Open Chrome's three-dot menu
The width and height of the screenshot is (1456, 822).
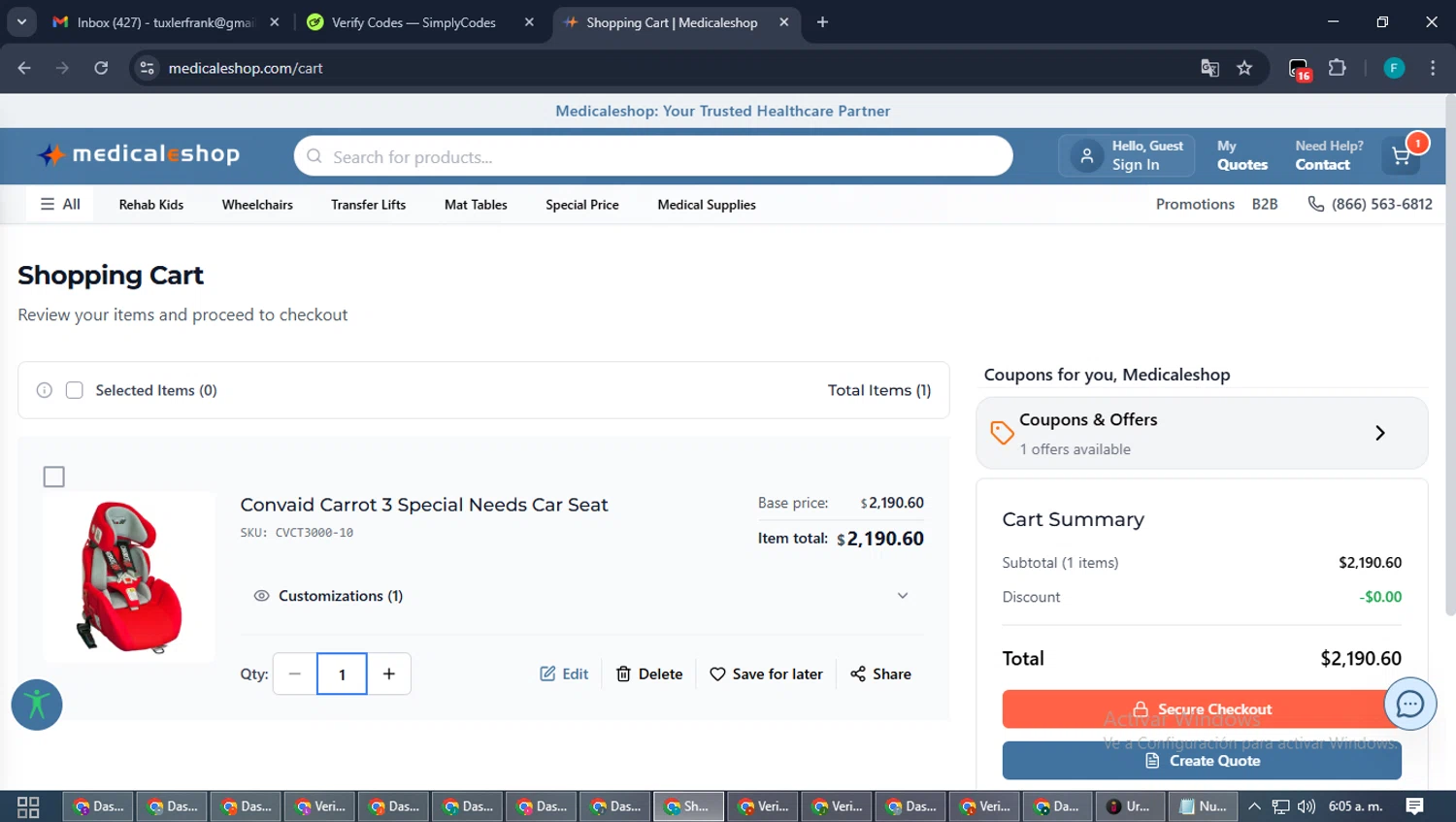(x=1433, y=68)
